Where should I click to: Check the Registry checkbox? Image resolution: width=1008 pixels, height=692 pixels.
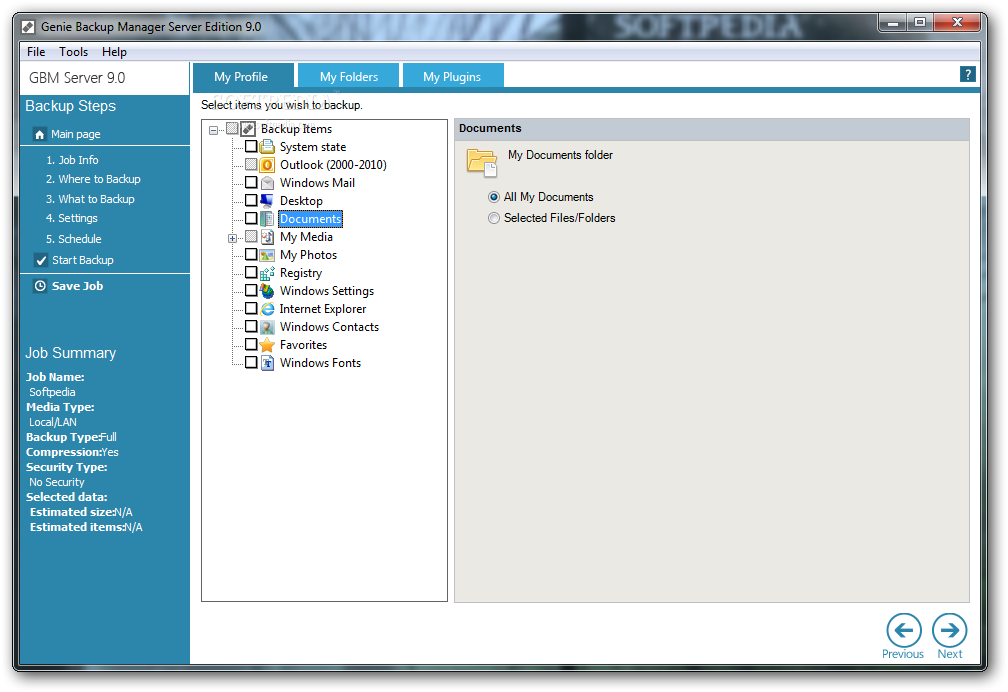pyautogui.click(x=251, y=273)
